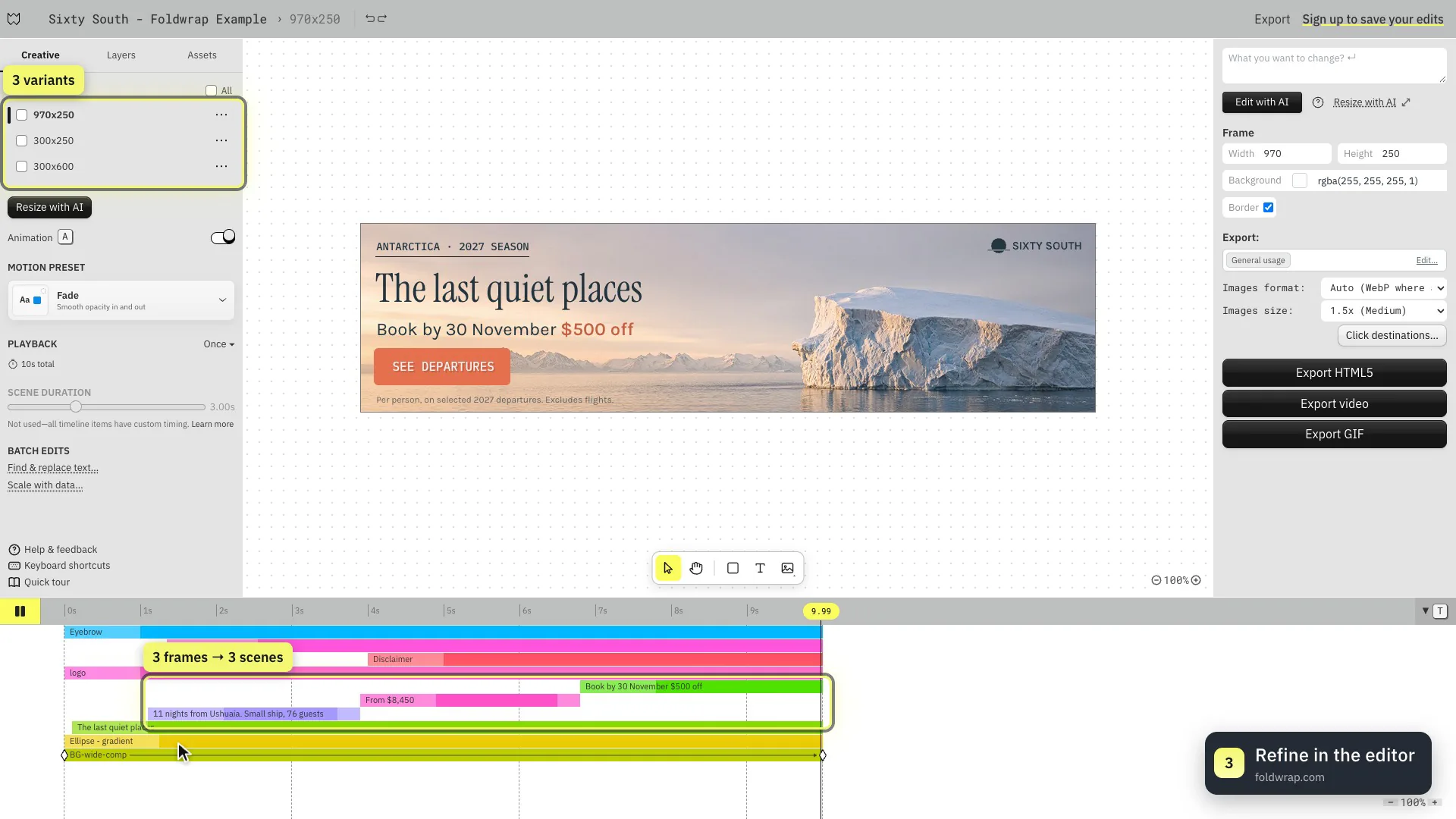Zoom in the timeline with the plus button
The height and width of the screenshot is (819, 1456).
[1435, 802]
